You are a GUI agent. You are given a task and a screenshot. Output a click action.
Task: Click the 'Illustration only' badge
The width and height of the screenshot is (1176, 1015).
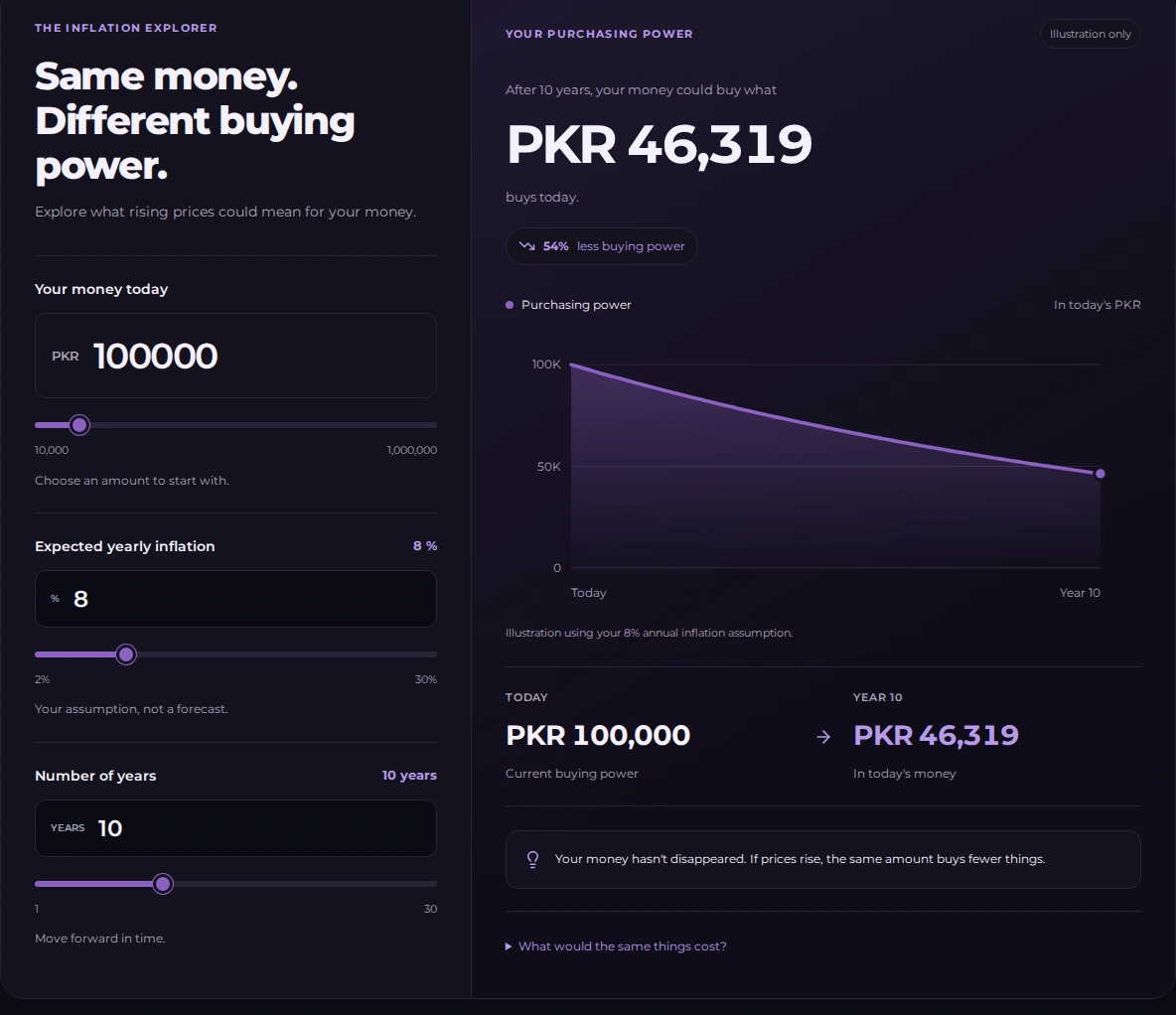[x=1090, y=34]
